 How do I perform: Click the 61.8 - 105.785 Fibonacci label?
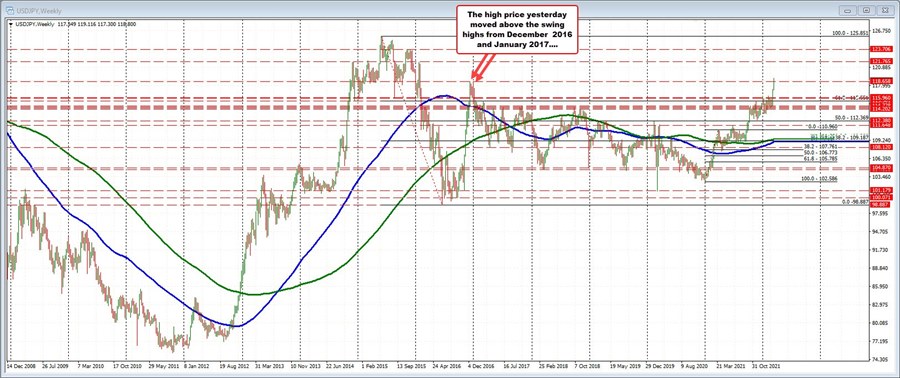point(821,159)
